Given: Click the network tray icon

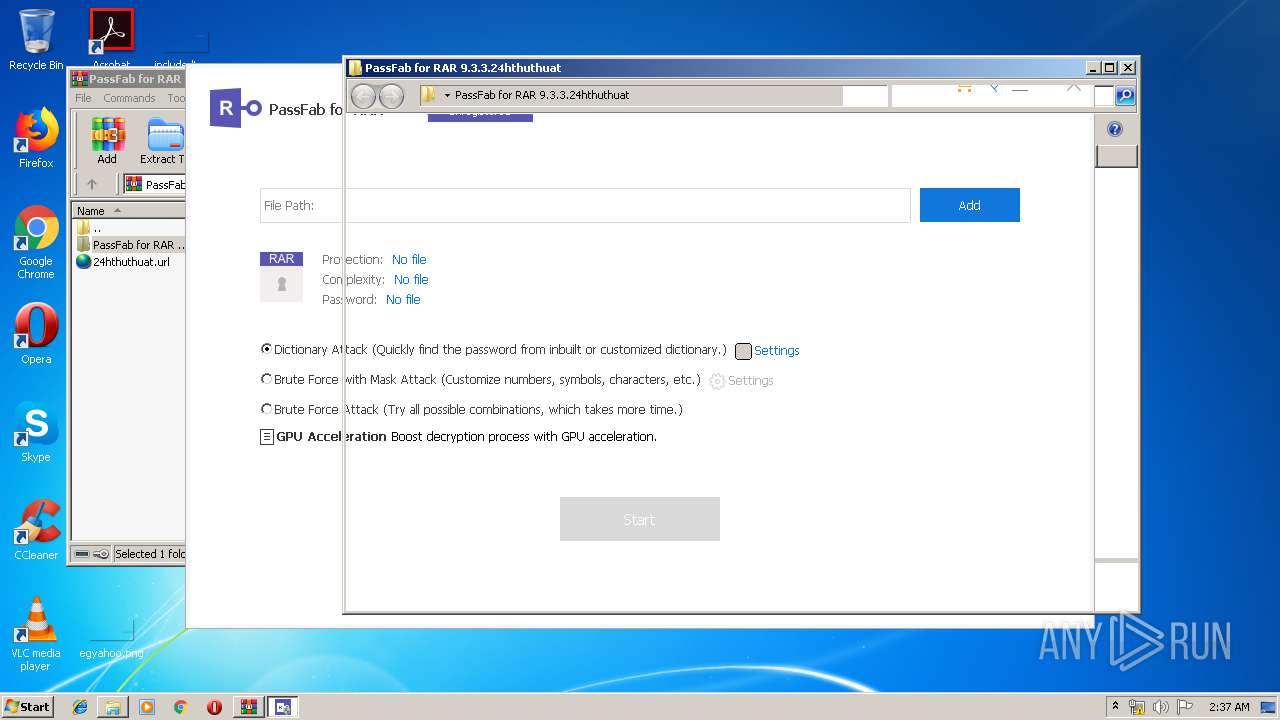Looking at the screenshot, I should 1137,707.
